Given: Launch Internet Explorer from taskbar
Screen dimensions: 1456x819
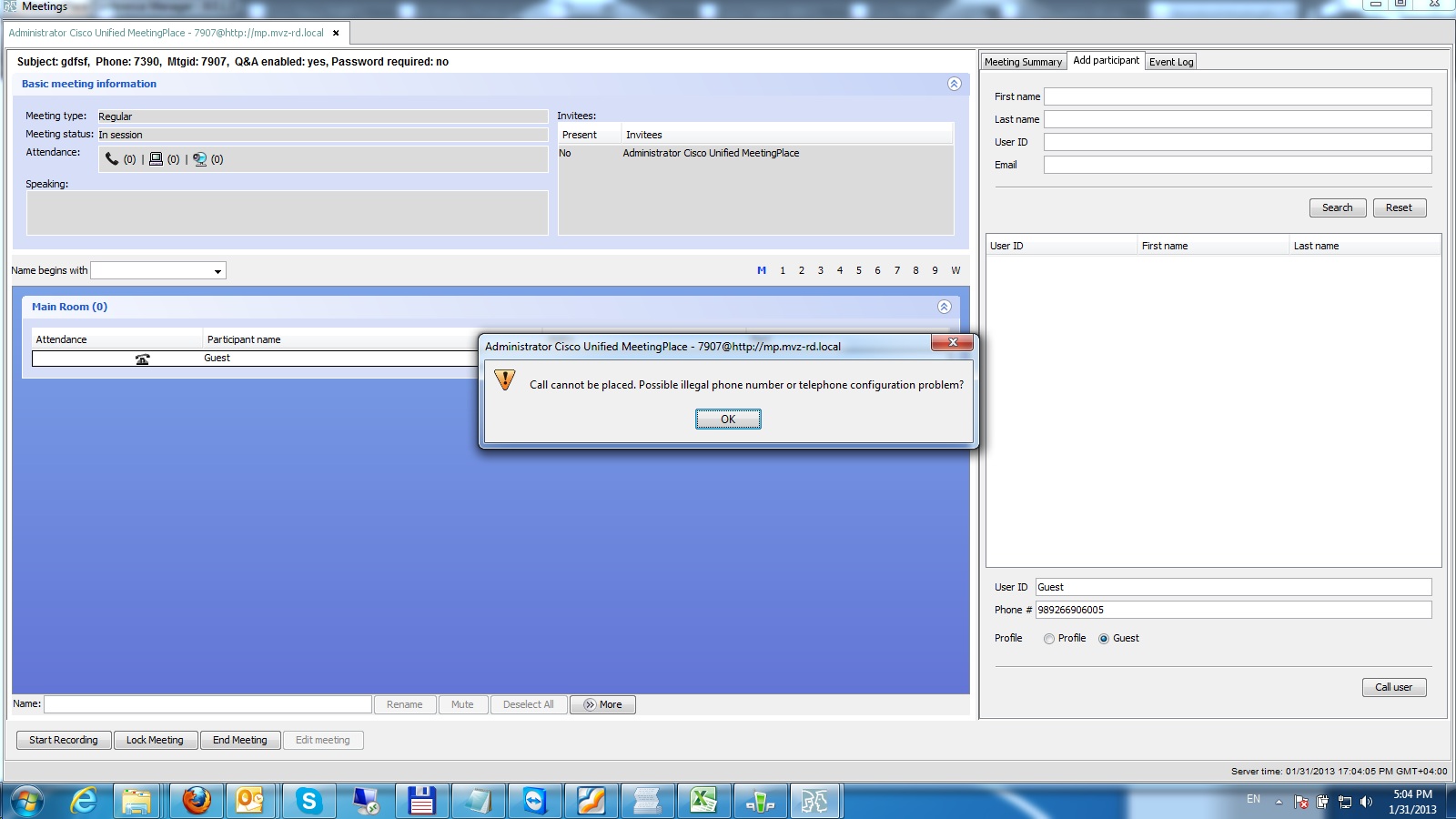Looking at the screenshot, I should click(84, 802).
